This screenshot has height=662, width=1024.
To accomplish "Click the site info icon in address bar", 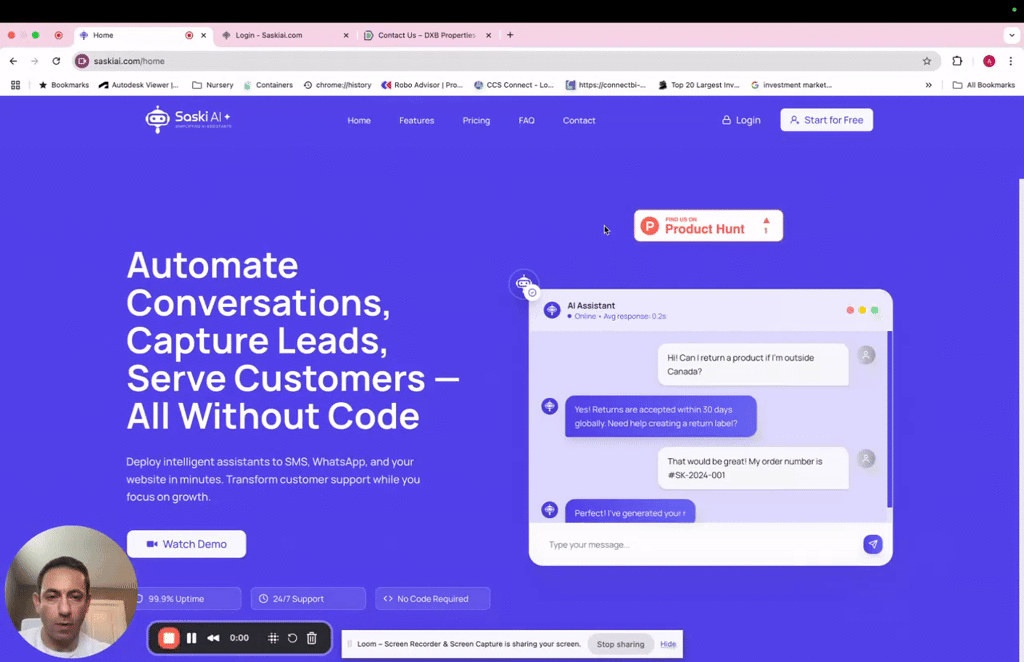I will coord(82,61).
